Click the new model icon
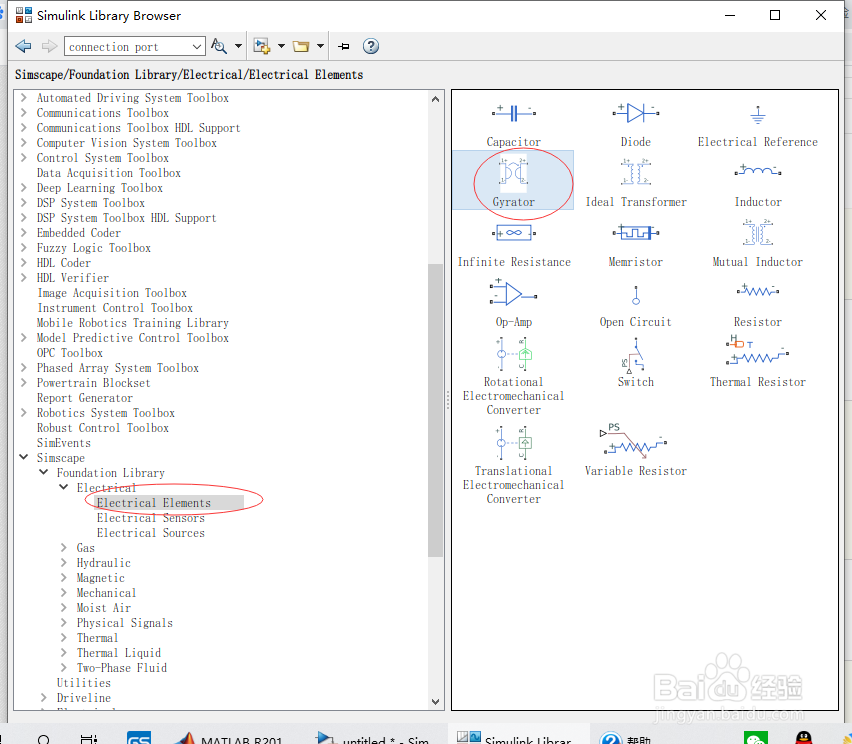852x744 pixels. [262, 46]
